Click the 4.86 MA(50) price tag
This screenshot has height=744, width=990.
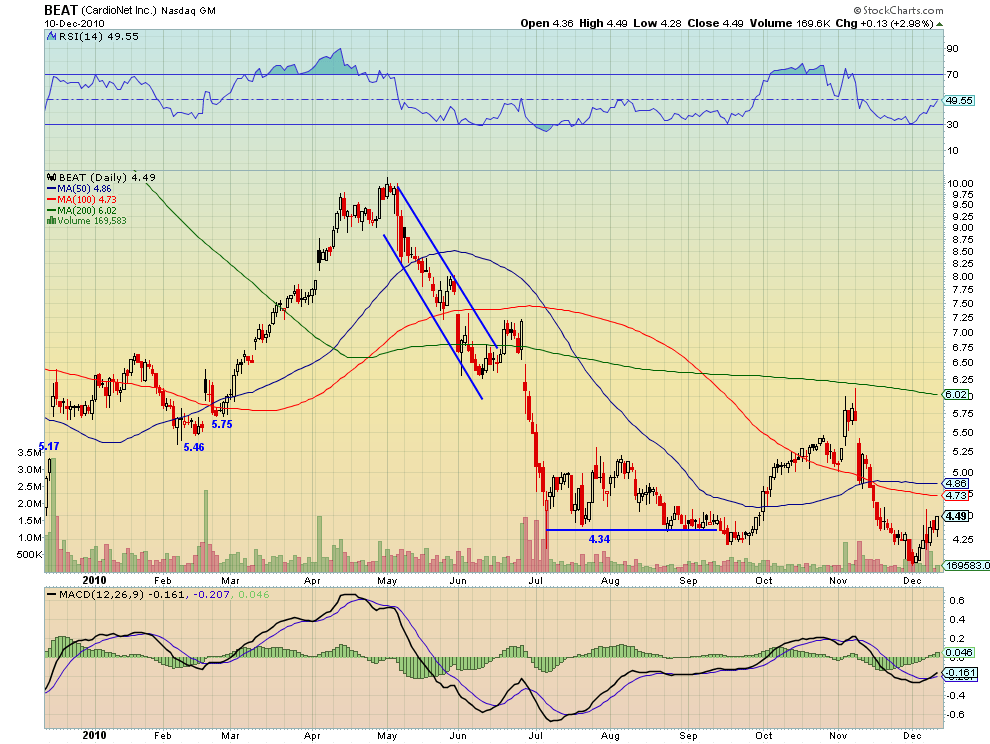tap(956, 484)
